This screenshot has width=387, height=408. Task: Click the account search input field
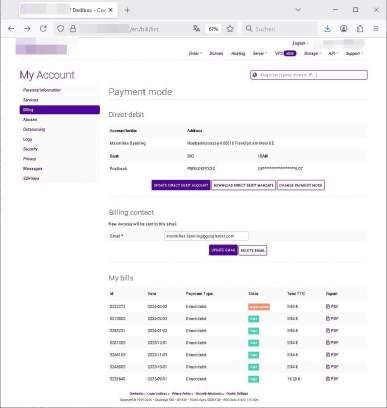[309, 75]
